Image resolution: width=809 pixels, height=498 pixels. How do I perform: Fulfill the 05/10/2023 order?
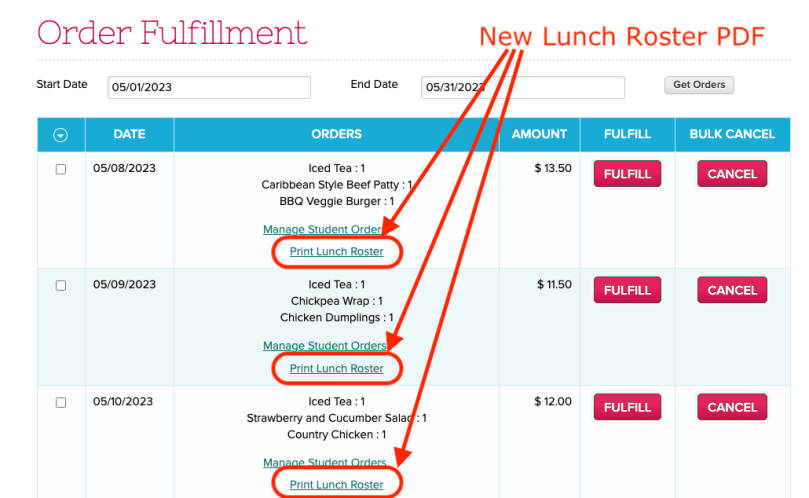pos(627,407)
